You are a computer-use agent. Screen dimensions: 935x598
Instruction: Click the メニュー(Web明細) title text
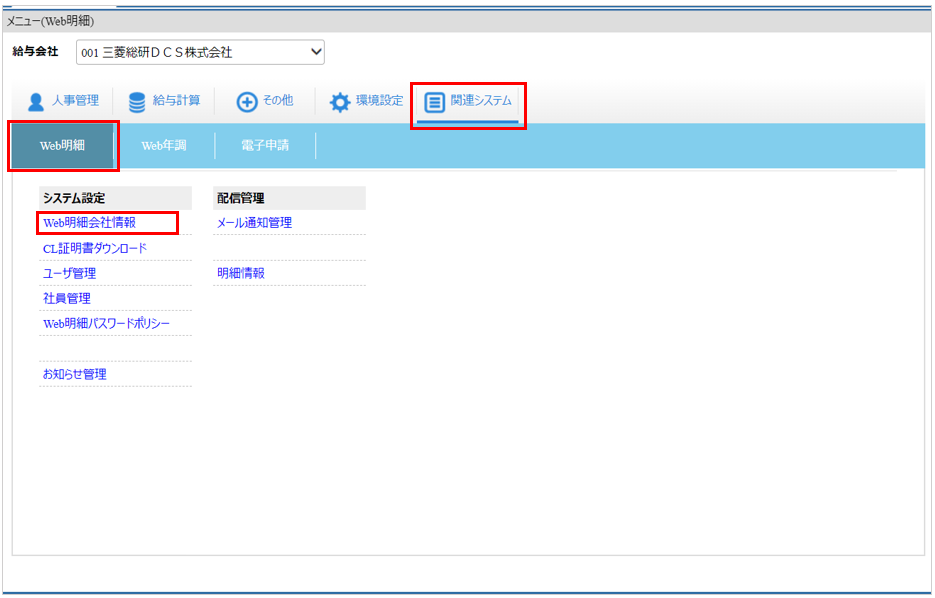coord(50,21)
